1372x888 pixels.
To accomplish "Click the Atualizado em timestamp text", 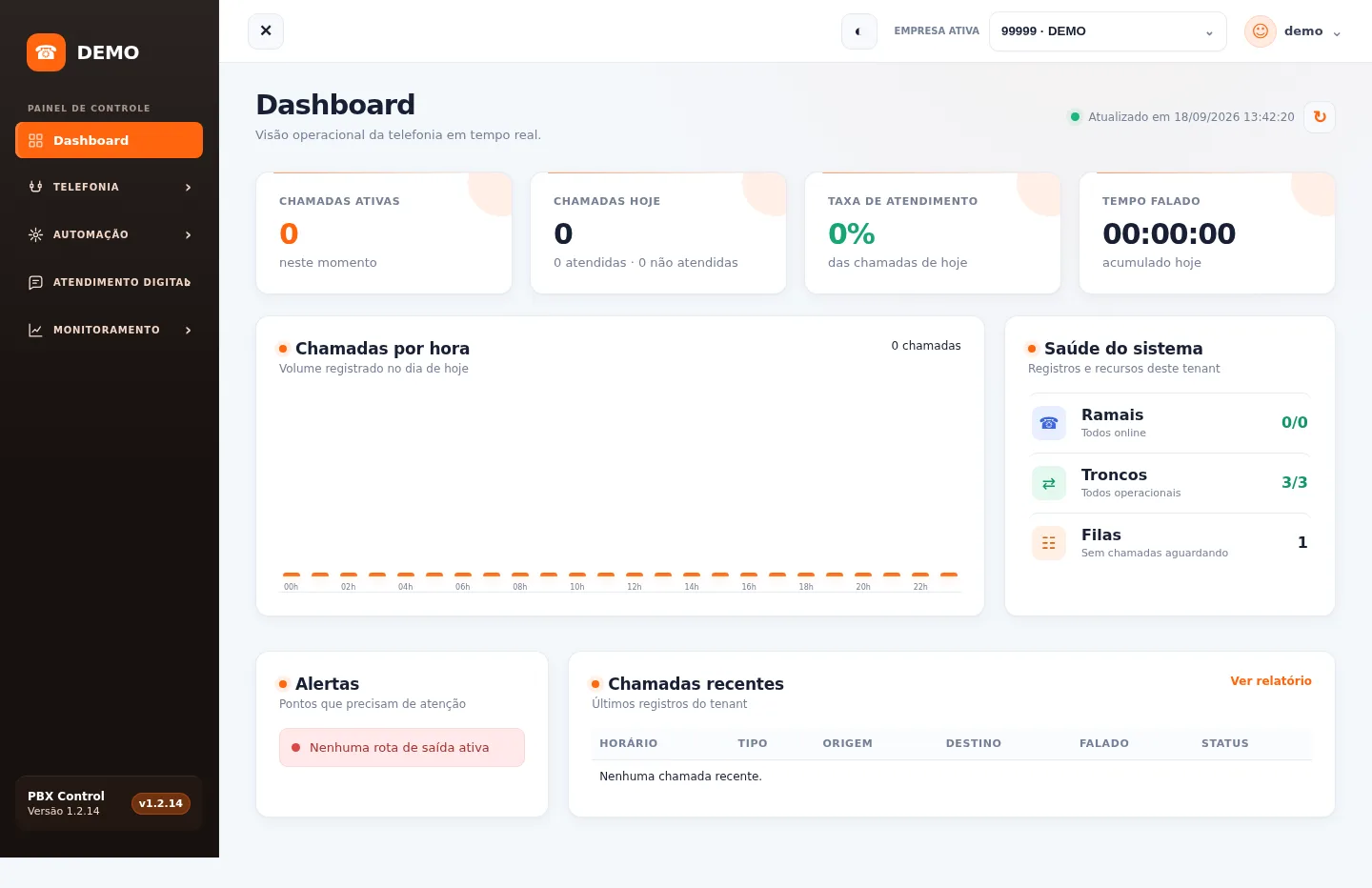I will pyautogui.click(x=1191, y=117).
